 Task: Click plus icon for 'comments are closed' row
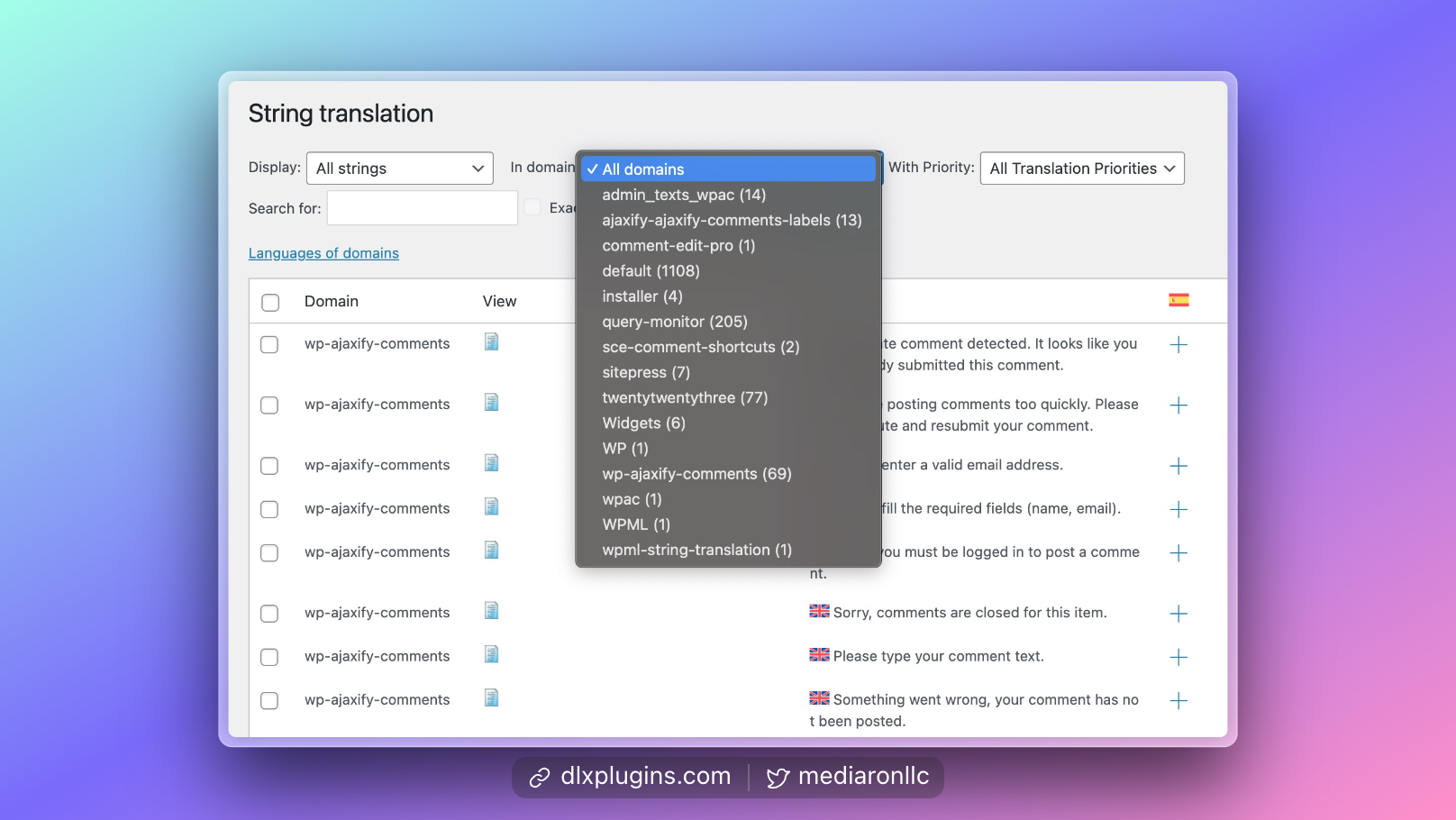(x=1178, y=614)
